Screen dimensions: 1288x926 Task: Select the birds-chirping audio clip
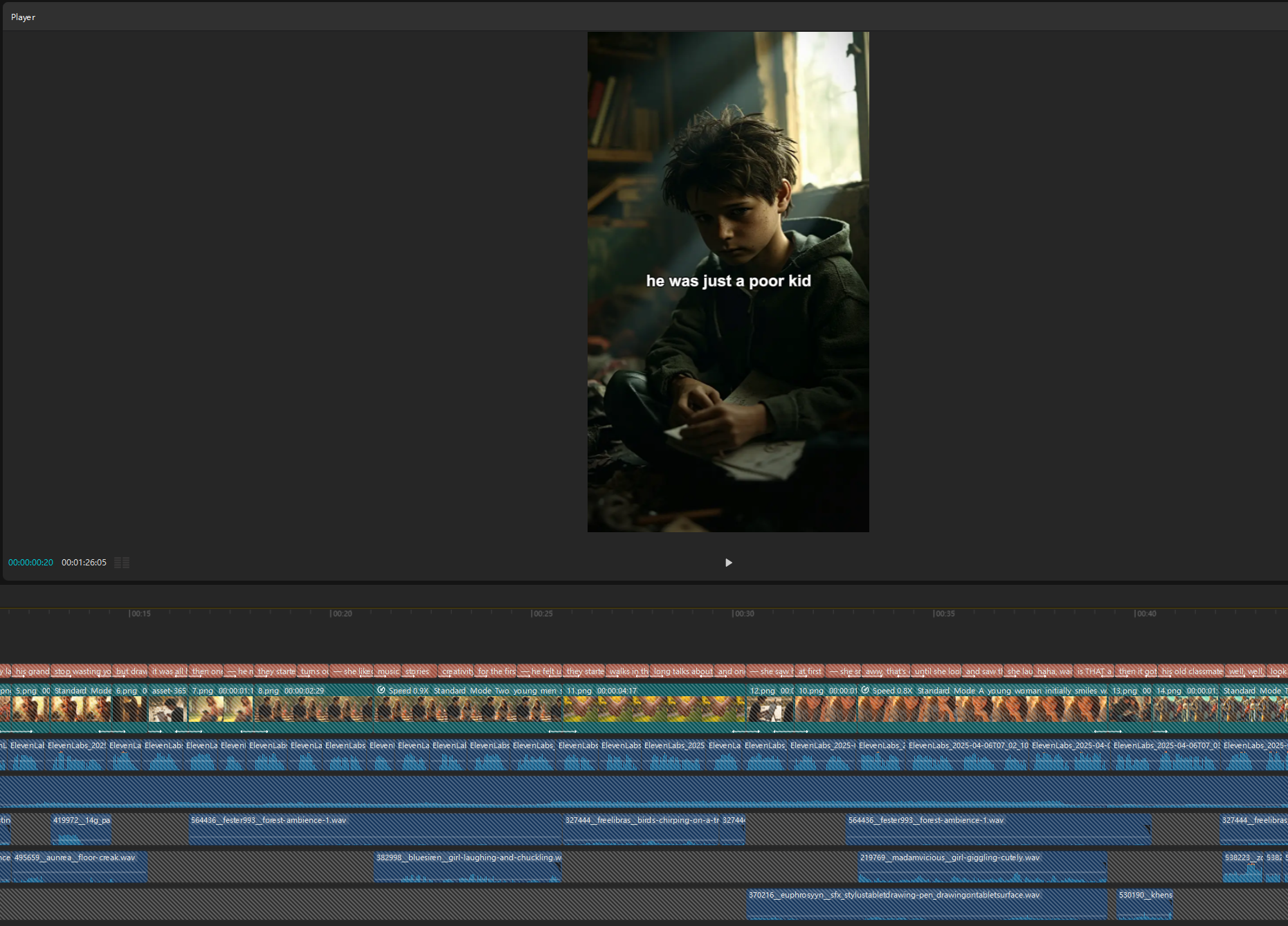(x=642, y=829)
